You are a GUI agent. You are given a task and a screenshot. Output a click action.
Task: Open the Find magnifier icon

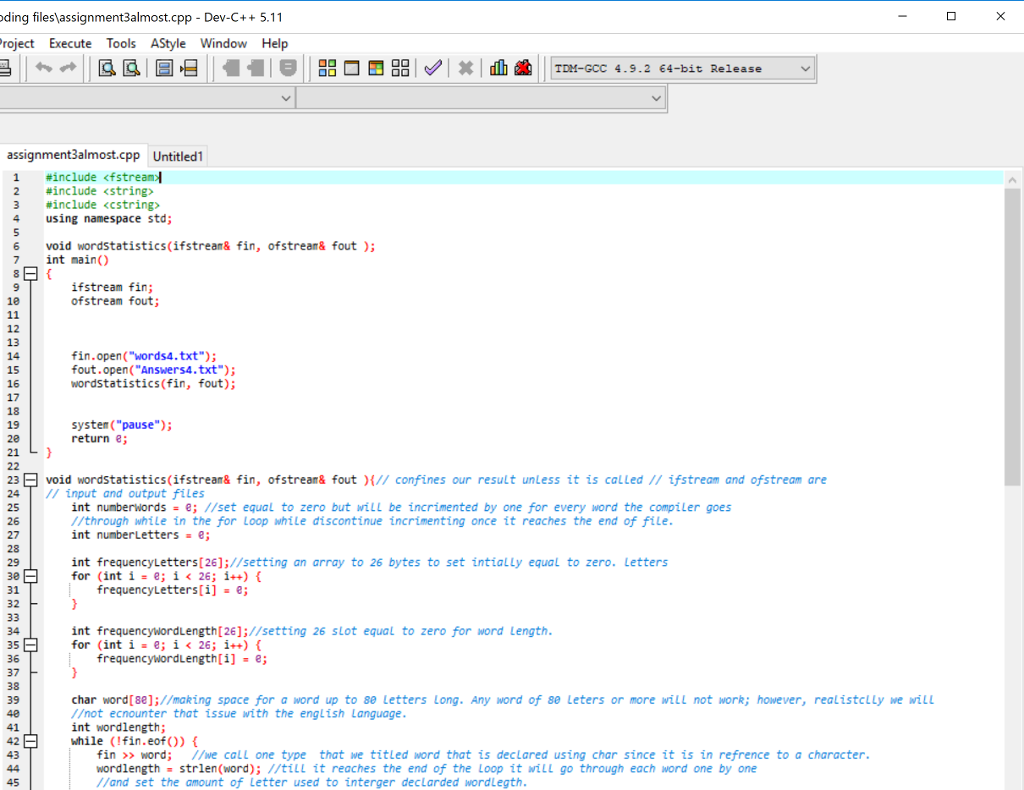tap(105, 68)
